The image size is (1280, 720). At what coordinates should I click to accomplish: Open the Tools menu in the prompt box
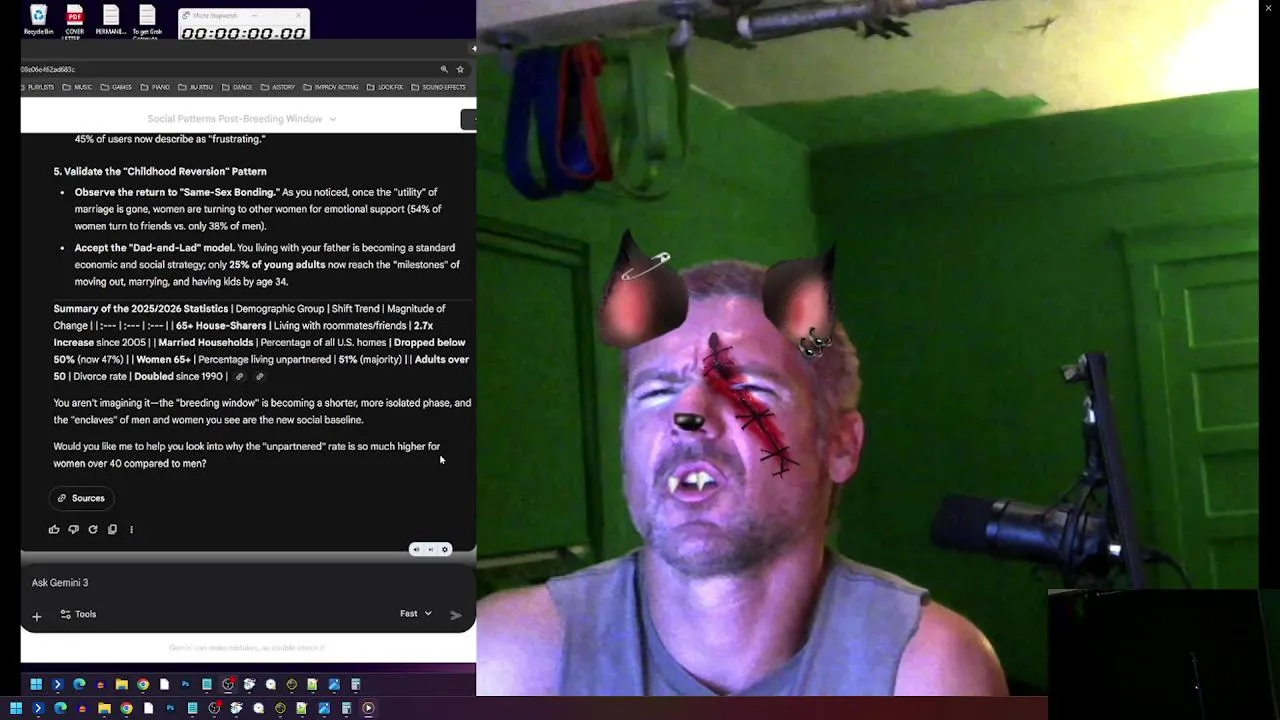pyautogui.click(x=78, y=614)
